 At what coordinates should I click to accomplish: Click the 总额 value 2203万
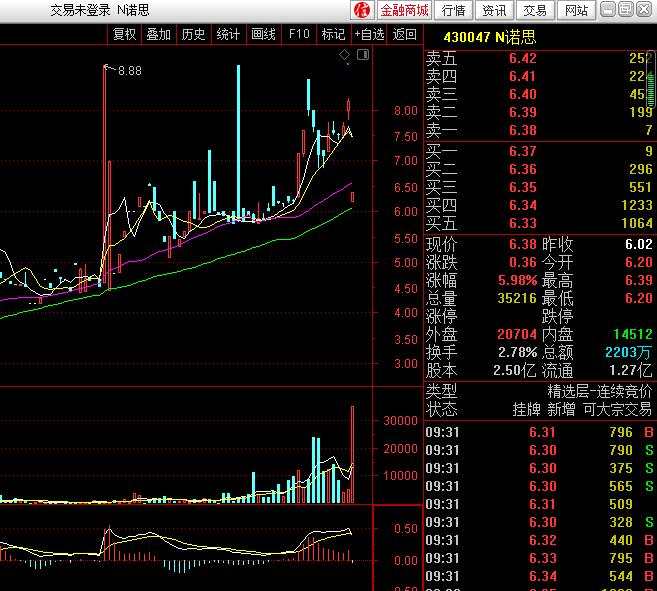click(x=628, y=353)
